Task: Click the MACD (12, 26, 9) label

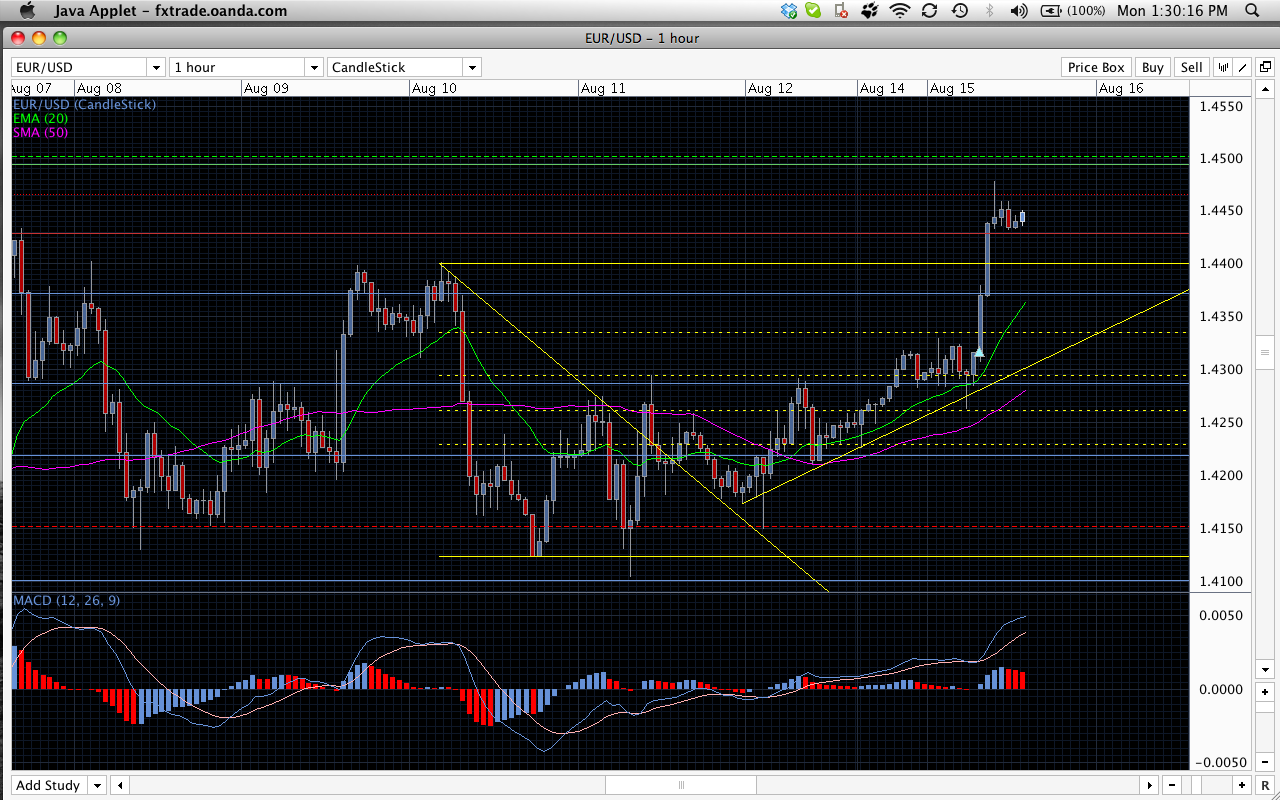Action: [x=66, y=600]
